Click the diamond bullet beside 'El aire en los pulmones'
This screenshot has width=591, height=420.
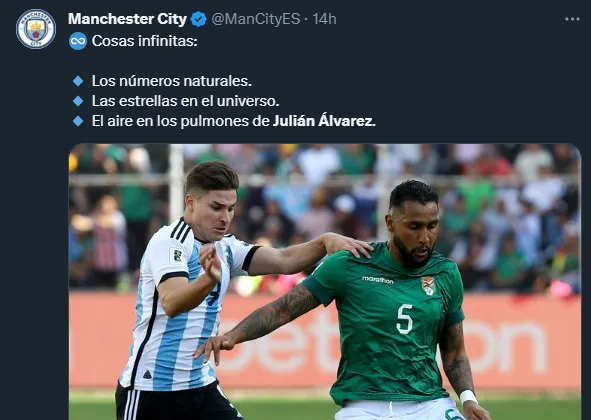tap(78, 121)
